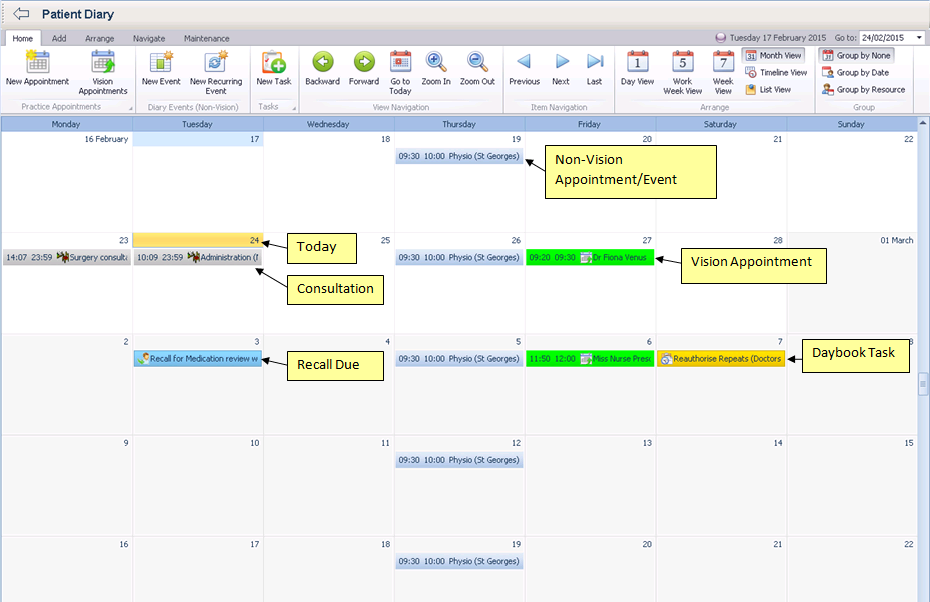Toggle the Month View option
Image resolution: width=930 pixels, height=602 pixels.
[773, 56]
